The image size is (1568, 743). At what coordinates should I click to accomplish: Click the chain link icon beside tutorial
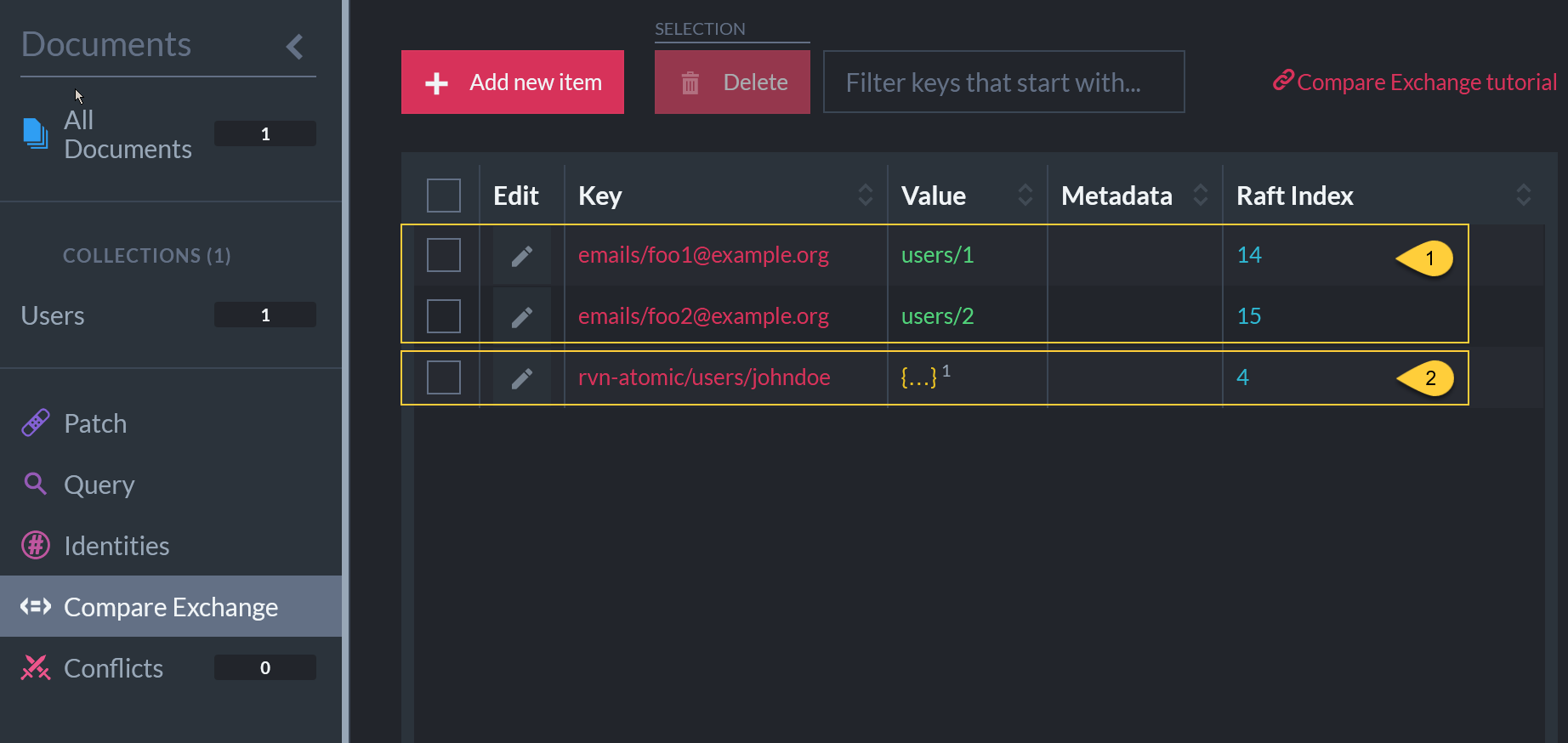1283,80
